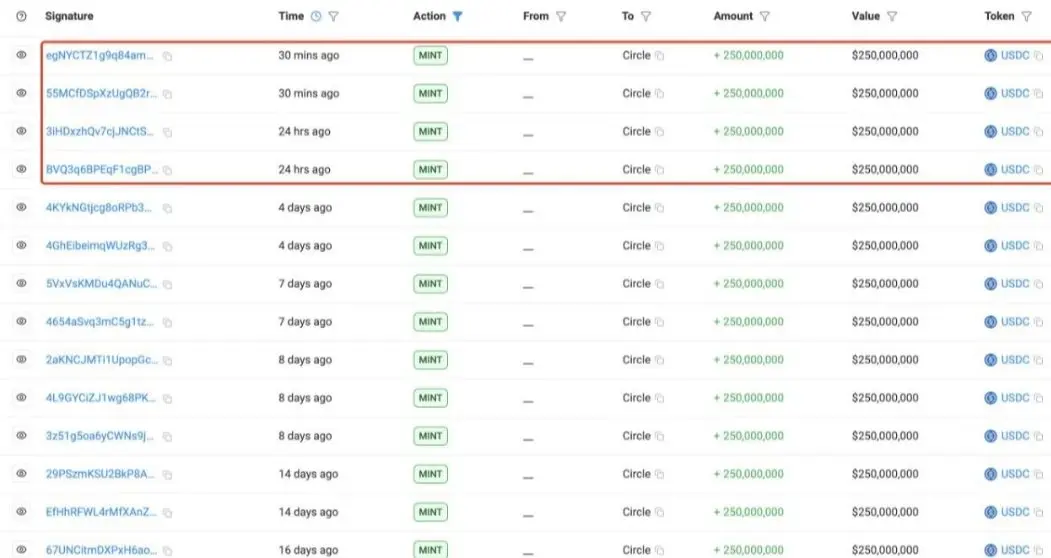
Task: Click USDC coin logo in second row
Action: [991, 94]
